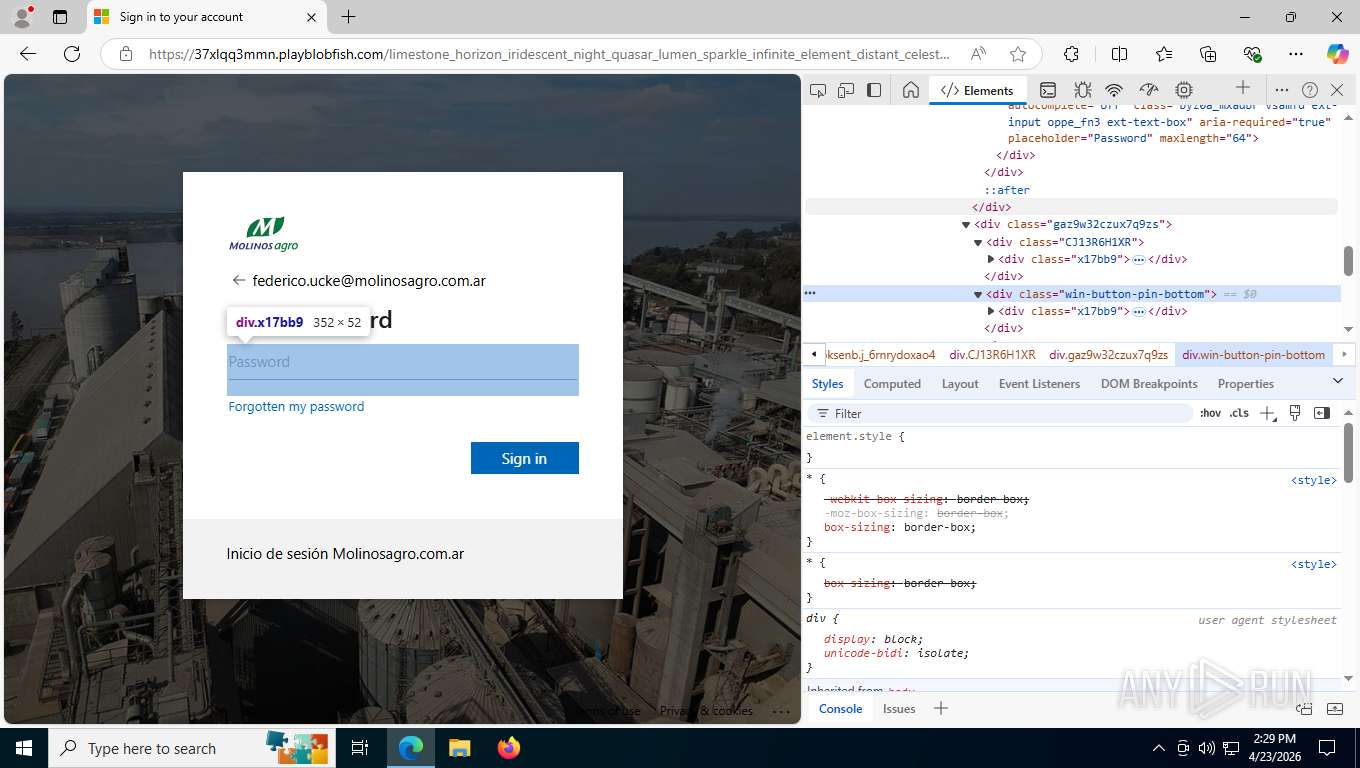
Task: Expand x17bb9 div under CJ13R6H1XR
Action: (x=990, y=259)
